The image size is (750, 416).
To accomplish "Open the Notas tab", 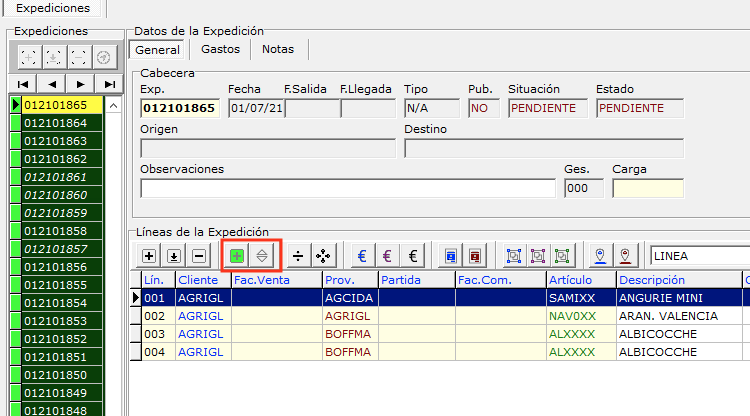I will pos(278,48).
